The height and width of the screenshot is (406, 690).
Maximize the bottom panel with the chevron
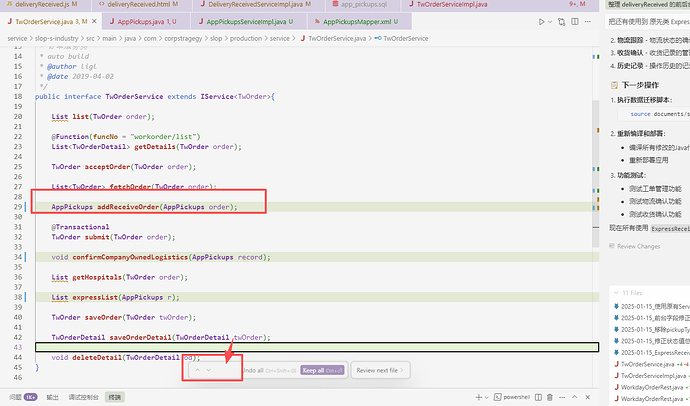point(575,397)
